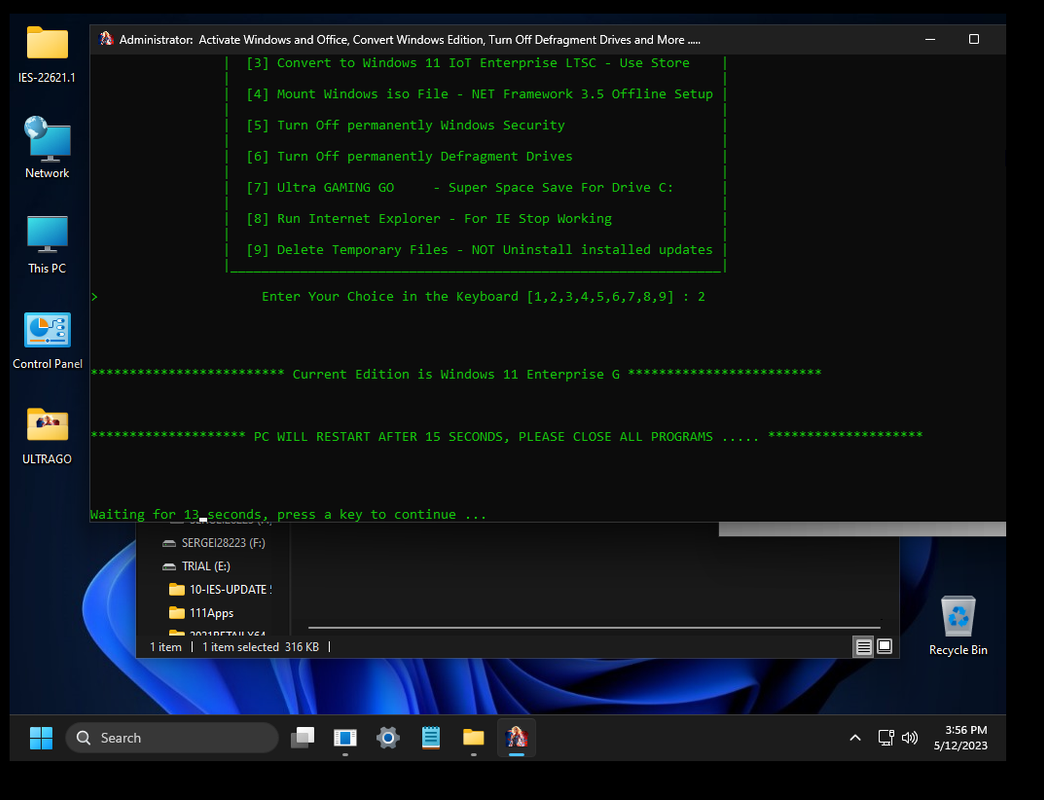Open the volume speaker tray icon
1044x800 pixels.
[910, 737]
